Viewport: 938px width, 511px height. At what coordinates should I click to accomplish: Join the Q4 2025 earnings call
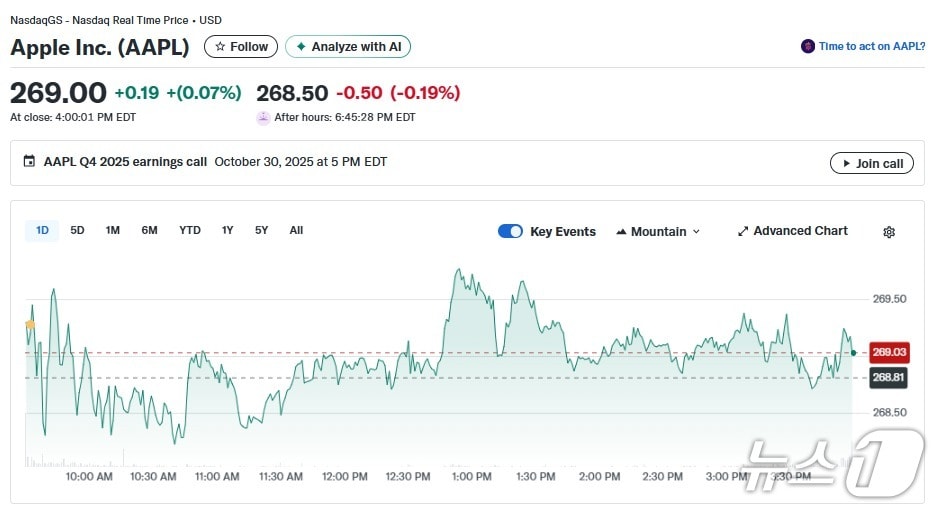(x=871, y=163)
